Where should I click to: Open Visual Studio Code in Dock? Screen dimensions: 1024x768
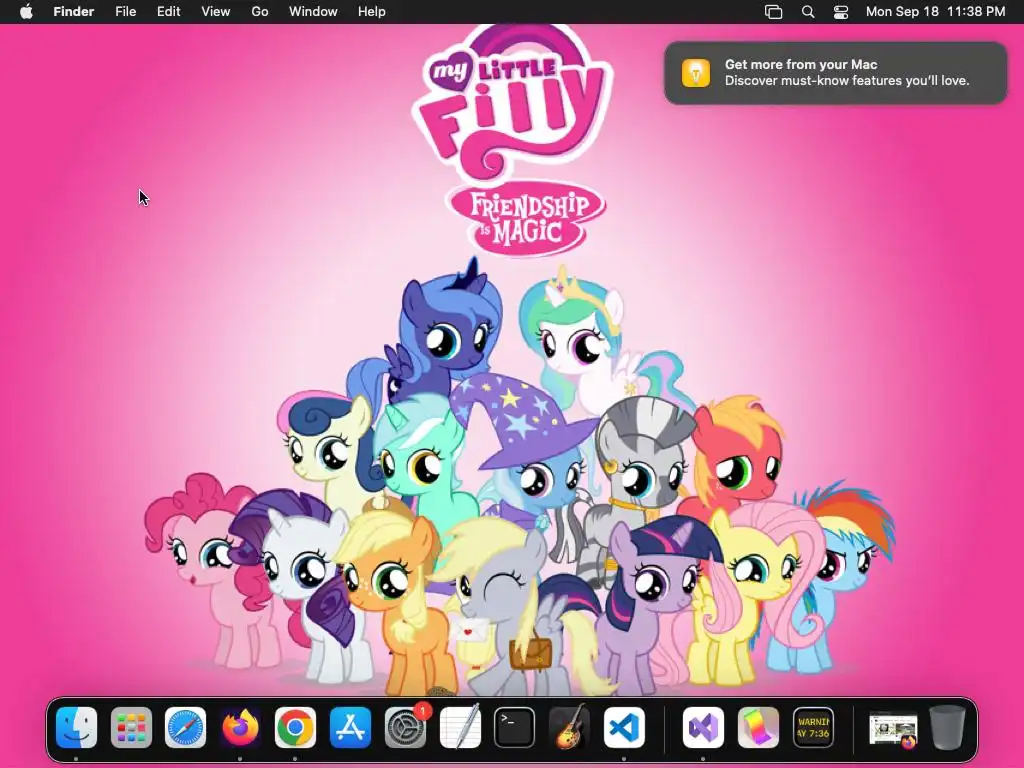[624, 728]
